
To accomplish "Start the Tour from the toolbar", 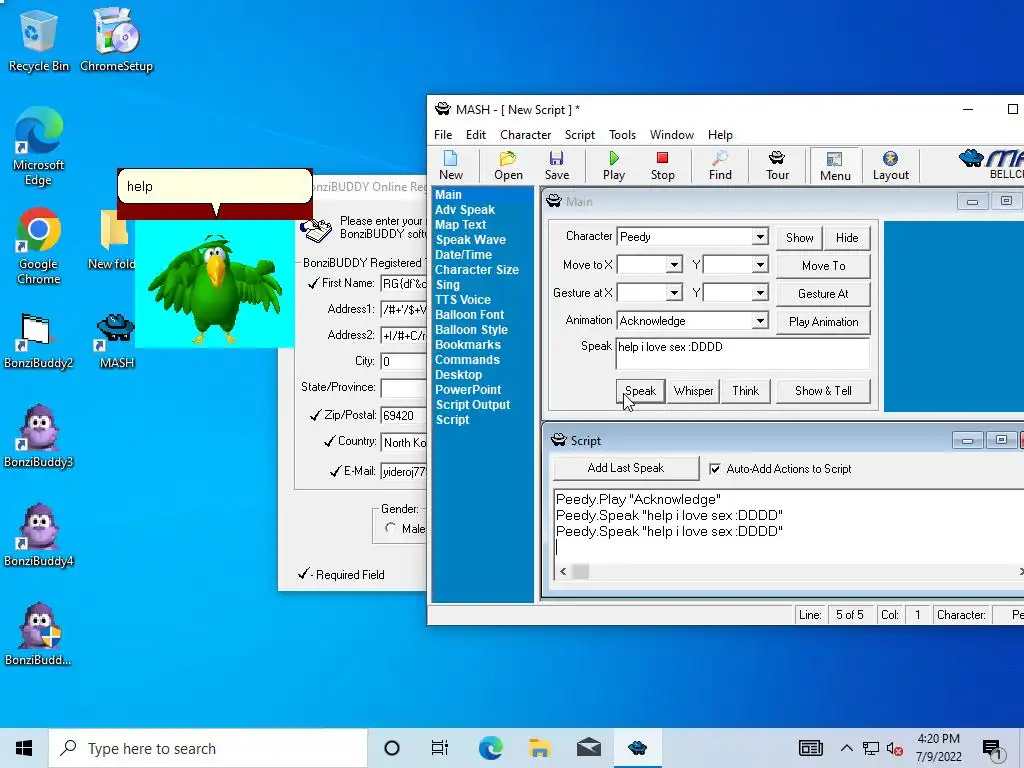I will pyautogui.click(x=777, y=166).
